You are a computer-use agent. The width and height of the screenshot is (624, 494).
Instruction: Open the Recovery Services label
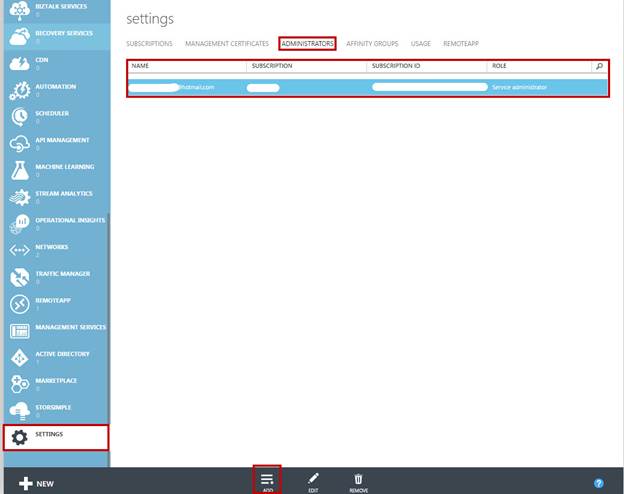pos(64,33)
